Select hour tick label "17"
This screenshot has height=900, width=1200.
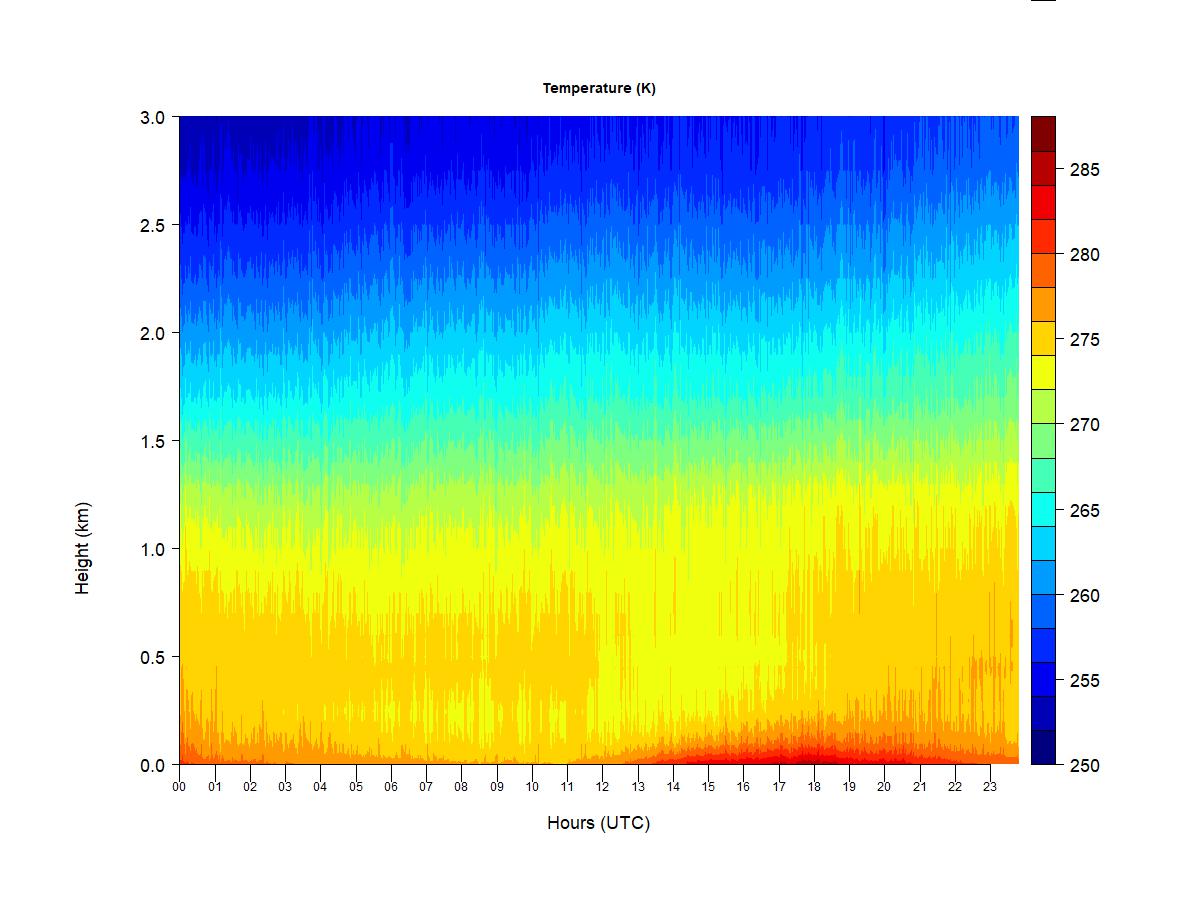pos(779,786)
